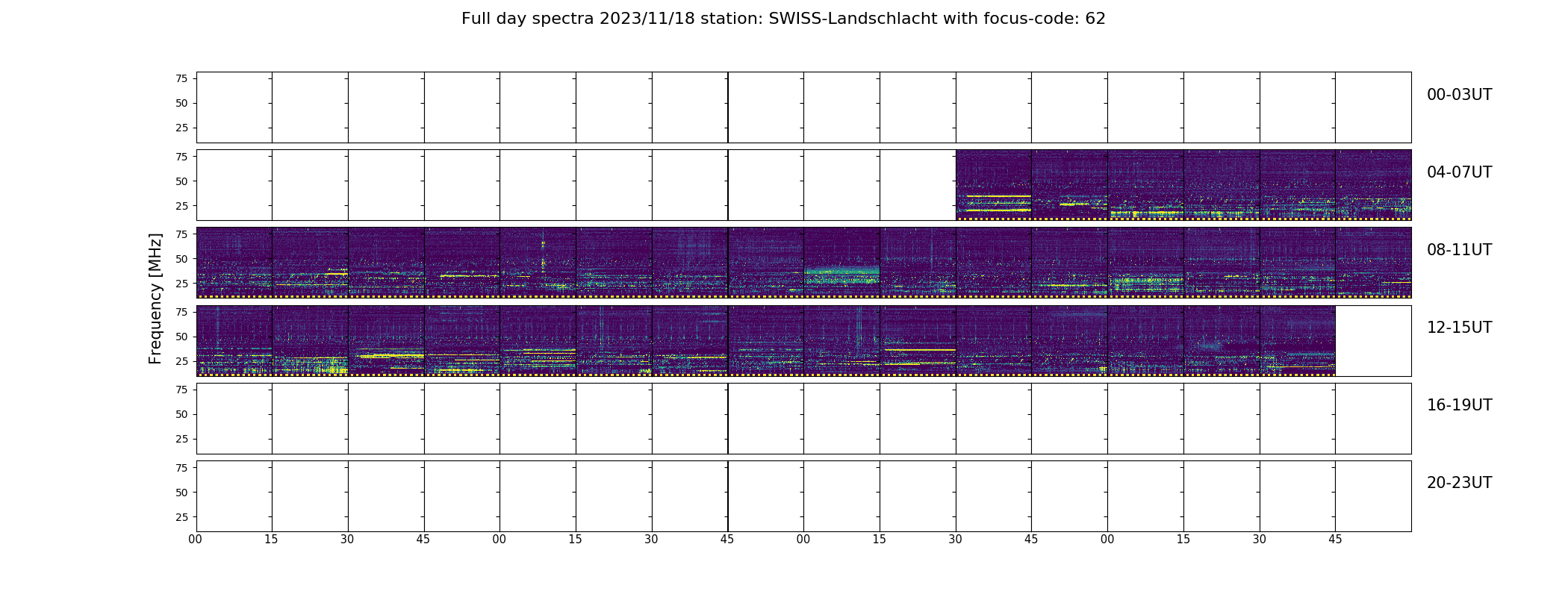Open the 10:00 spectrogram with green broadband burst
Screen dimensions: 1568x597
click(842, 263)
